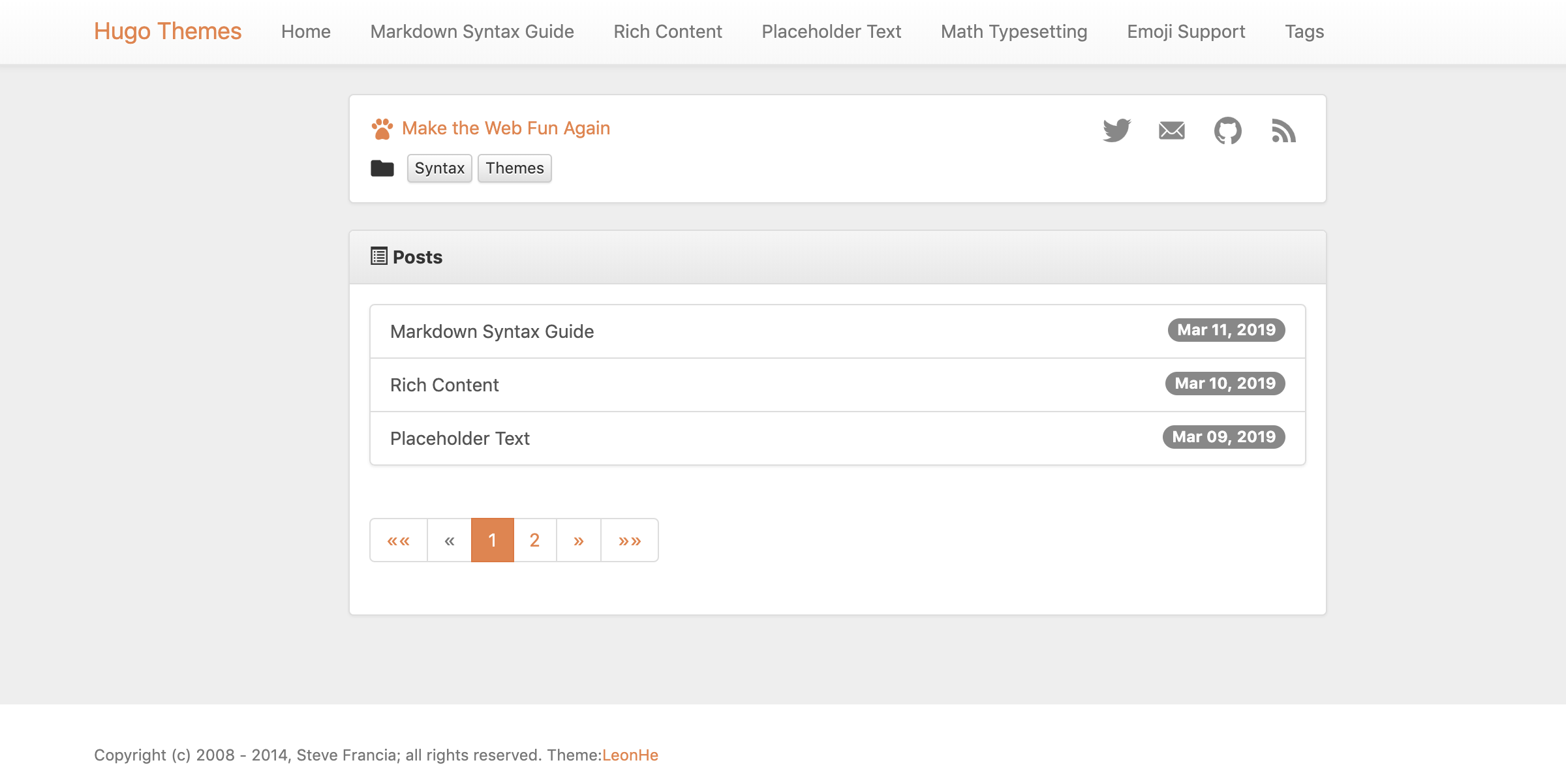Select the Themes tag
The height and width of the screenshot is (784, 1566).
[x=514, y=168]
